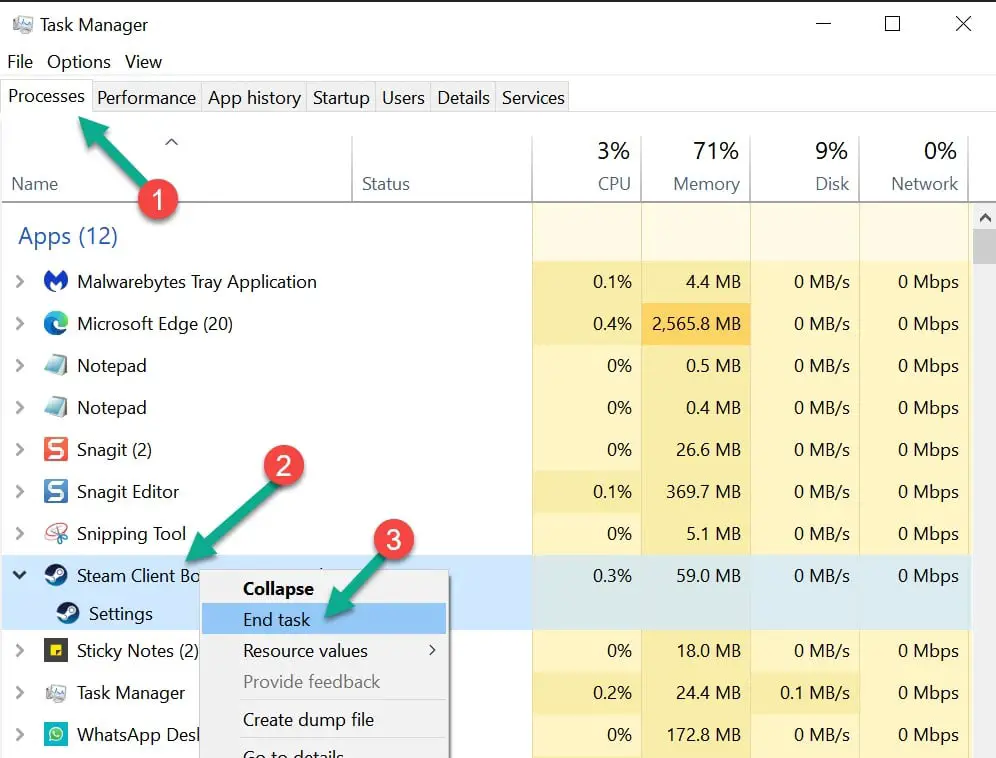The height and width of the screenshot is (758, 996).
Task: Click the 172.8 MB memory cell
Action: pos(696,734)
